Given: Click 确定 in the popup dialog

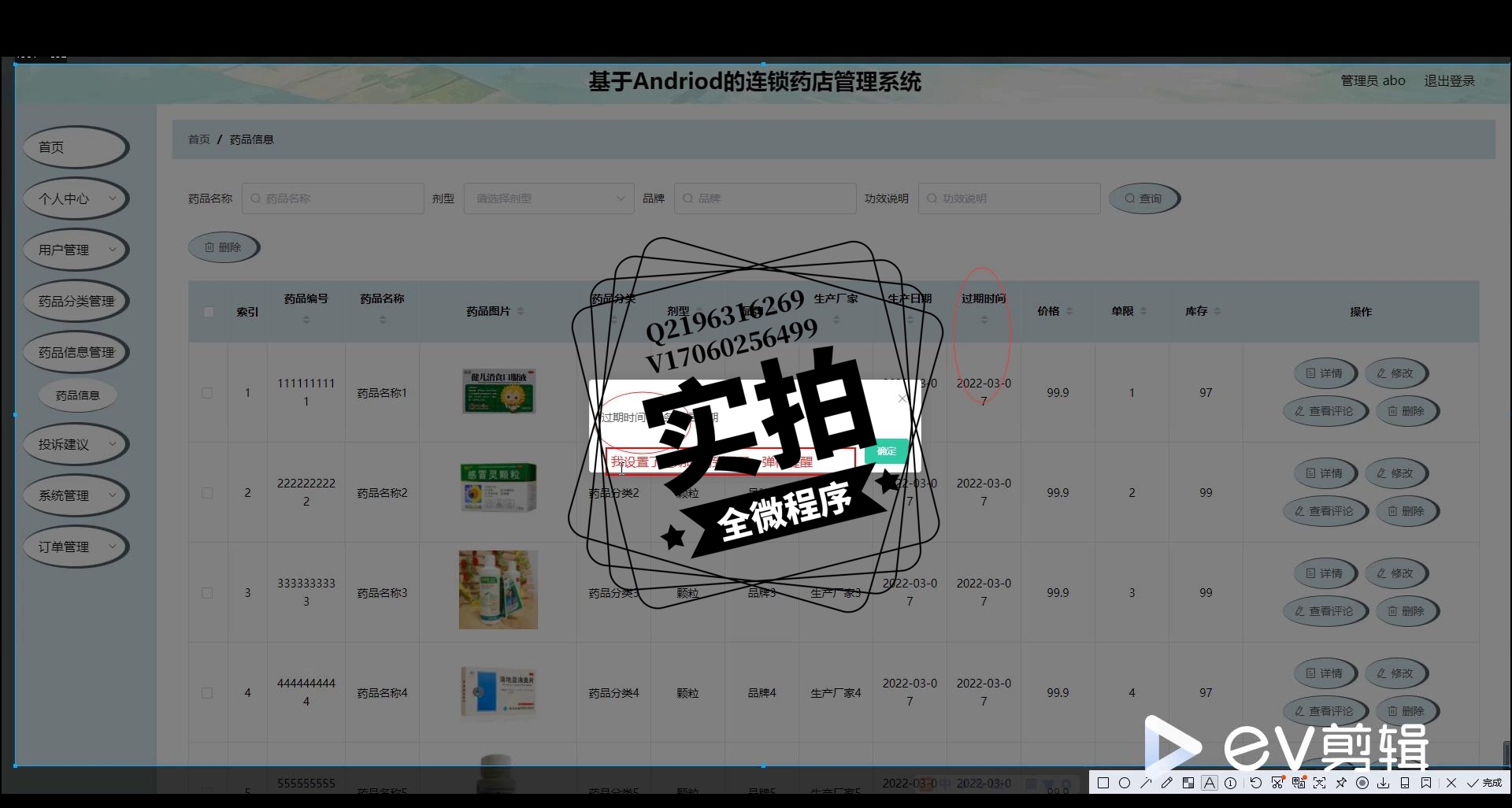Looking at the screenshot, I should pyautogui.click(x=887, y=451).
